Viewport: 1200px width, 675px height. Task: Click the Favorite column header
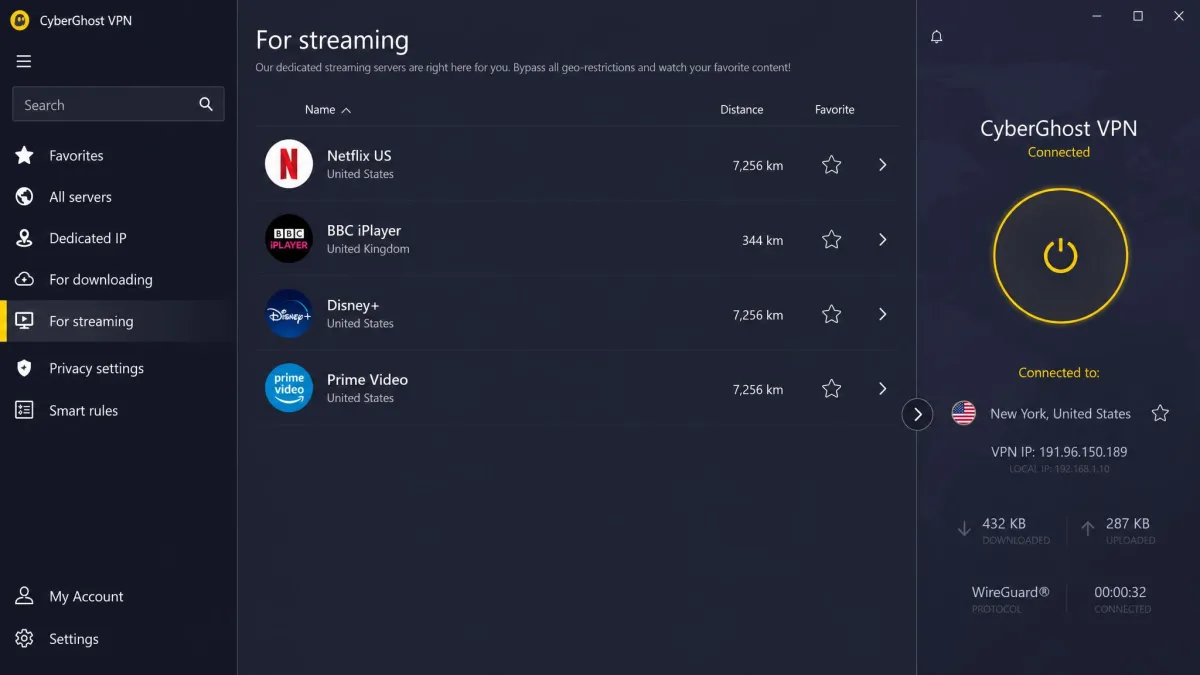tap(834, 110)
